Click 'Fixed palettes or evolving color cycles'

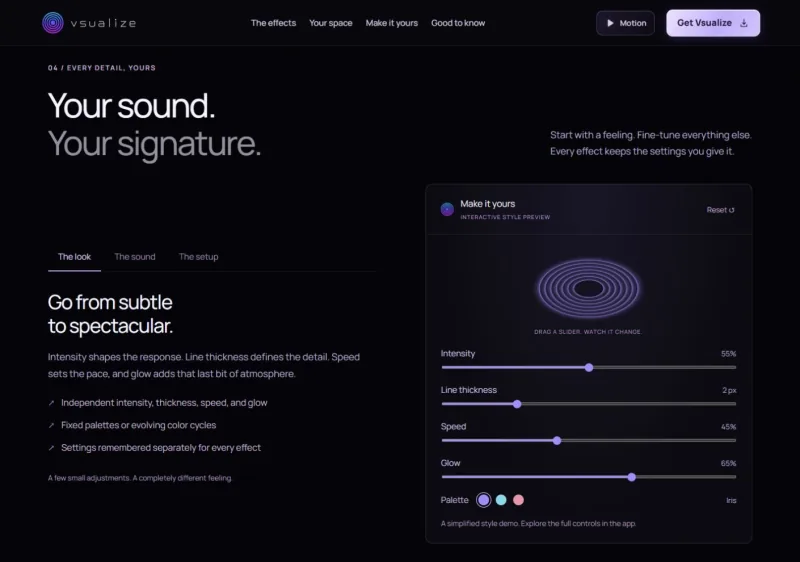pyautogui.click(x=138, y=425)
